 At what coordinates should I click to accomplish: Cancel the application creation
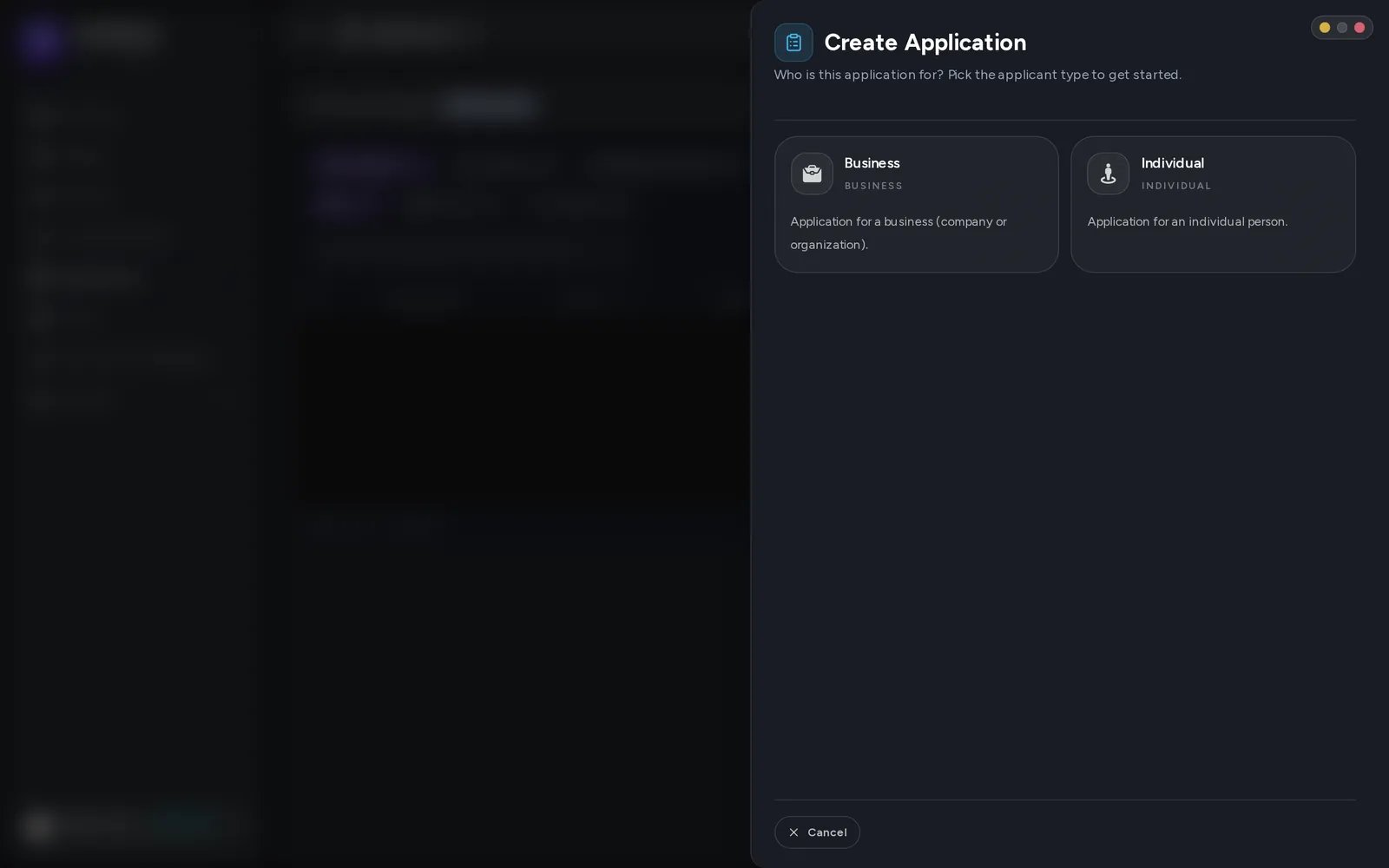click(x=817, y=832)
